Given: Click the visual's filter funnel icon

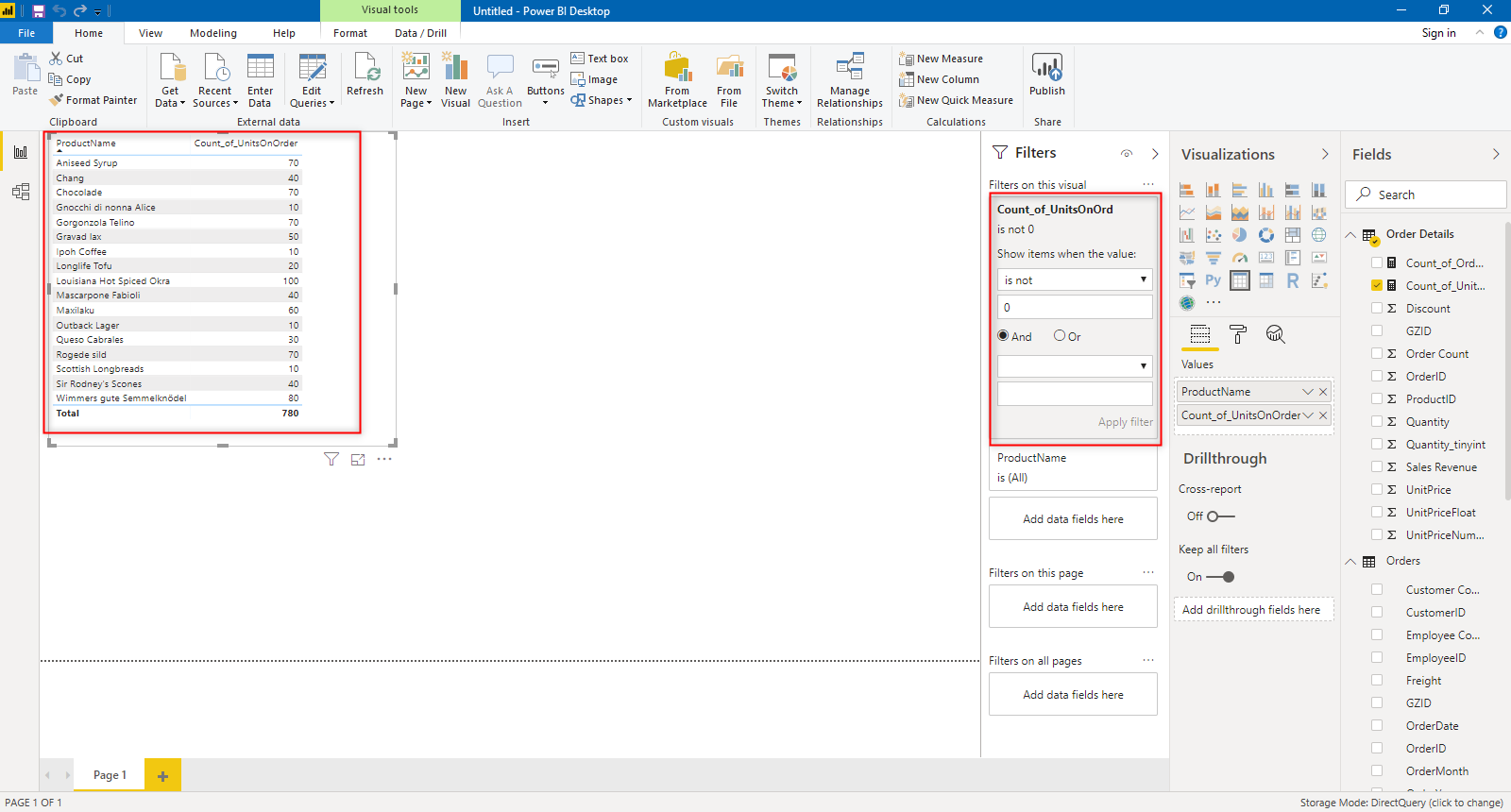Looking at the screenshot, I should point(331,460).
